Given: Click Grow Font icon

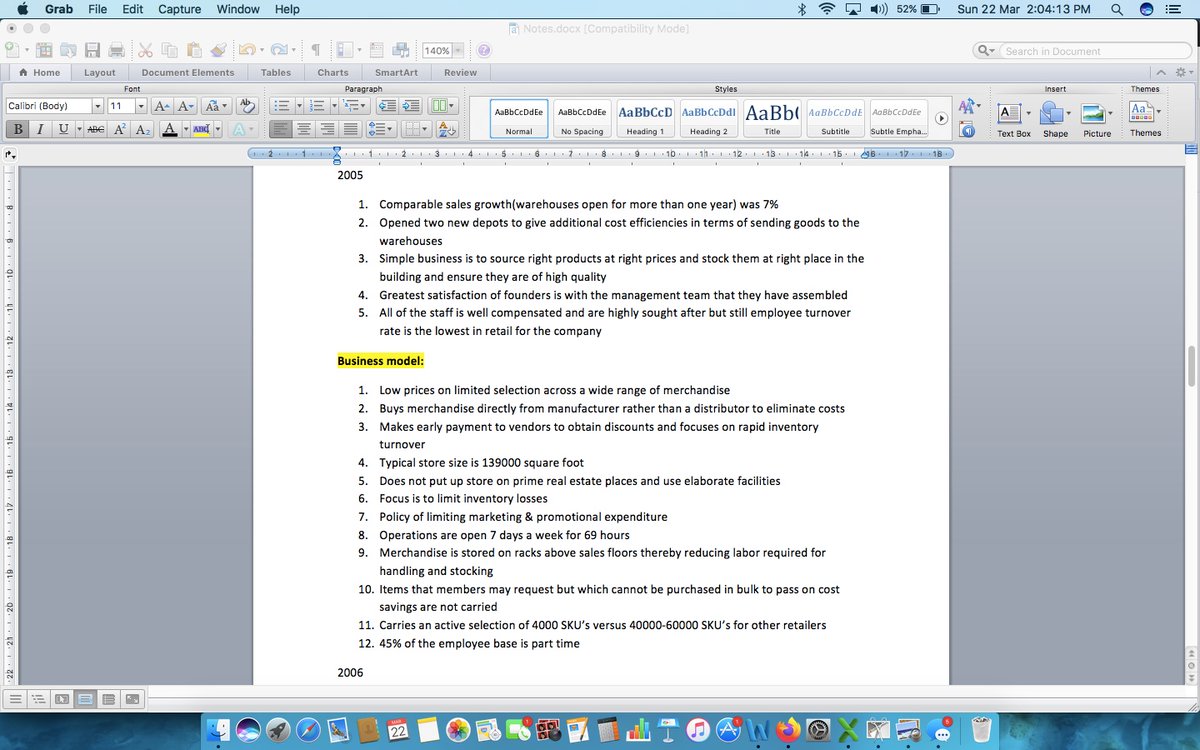Looking at the screenshot, I should click(162, 106).
